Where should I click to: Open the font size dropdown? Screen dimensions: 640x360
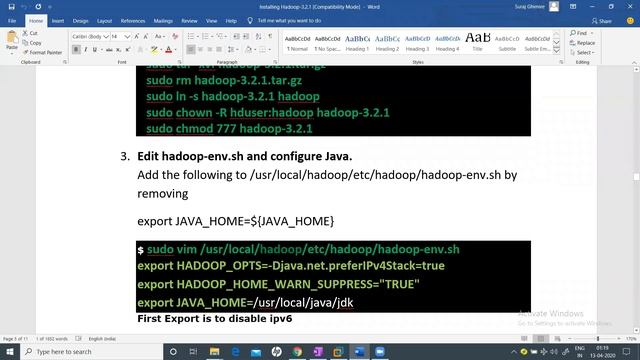(x=127, y=37)
